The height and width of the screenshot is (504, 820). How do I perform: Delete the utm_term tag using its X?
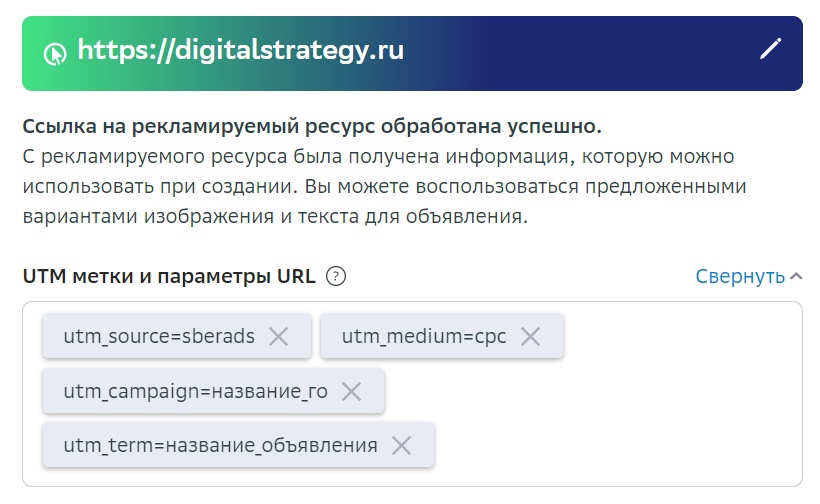401,445
